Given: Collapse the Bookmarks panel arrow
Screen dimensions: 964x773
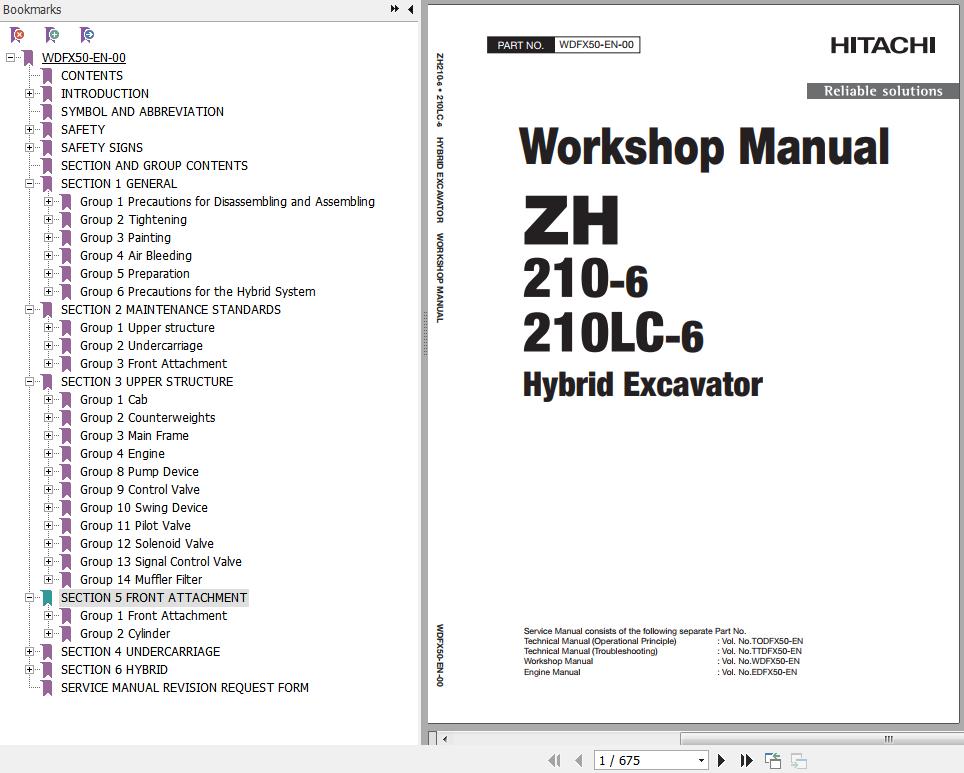Looking at the screenshot, I should (410, 9).
